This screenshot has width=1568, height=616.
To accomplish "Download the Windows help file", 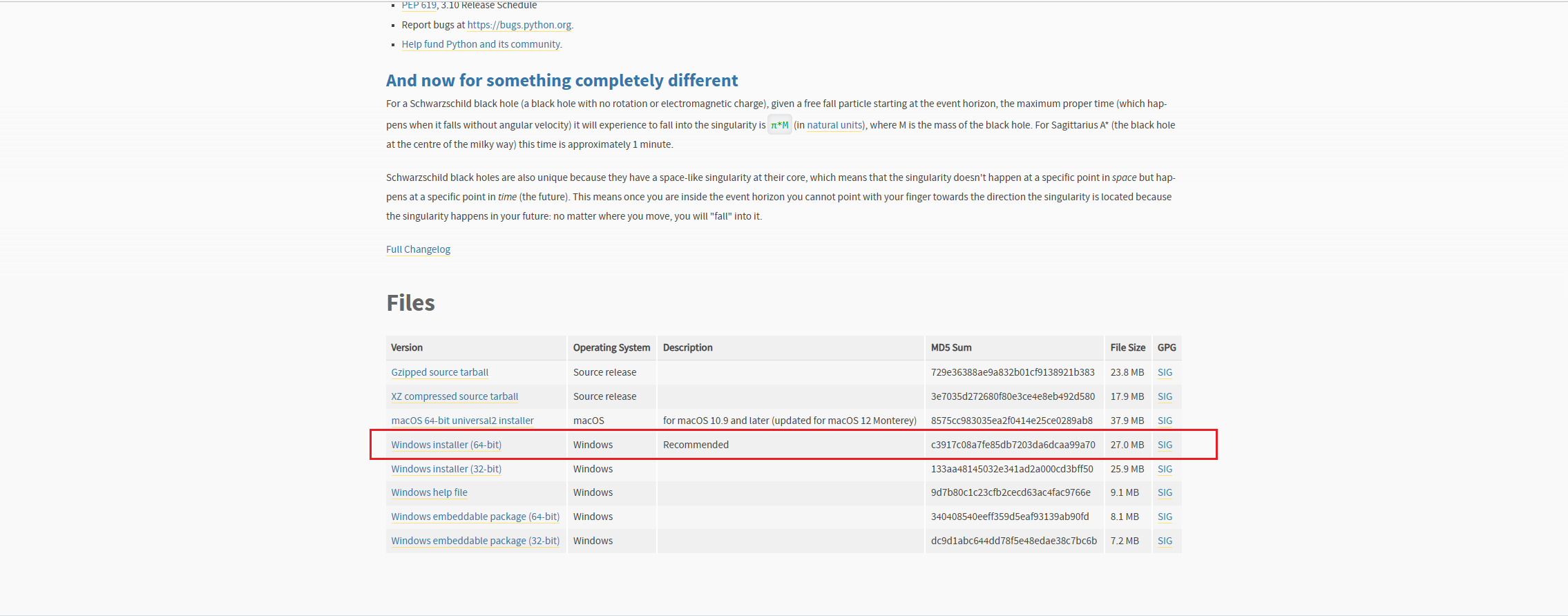I will click(429, 492).
